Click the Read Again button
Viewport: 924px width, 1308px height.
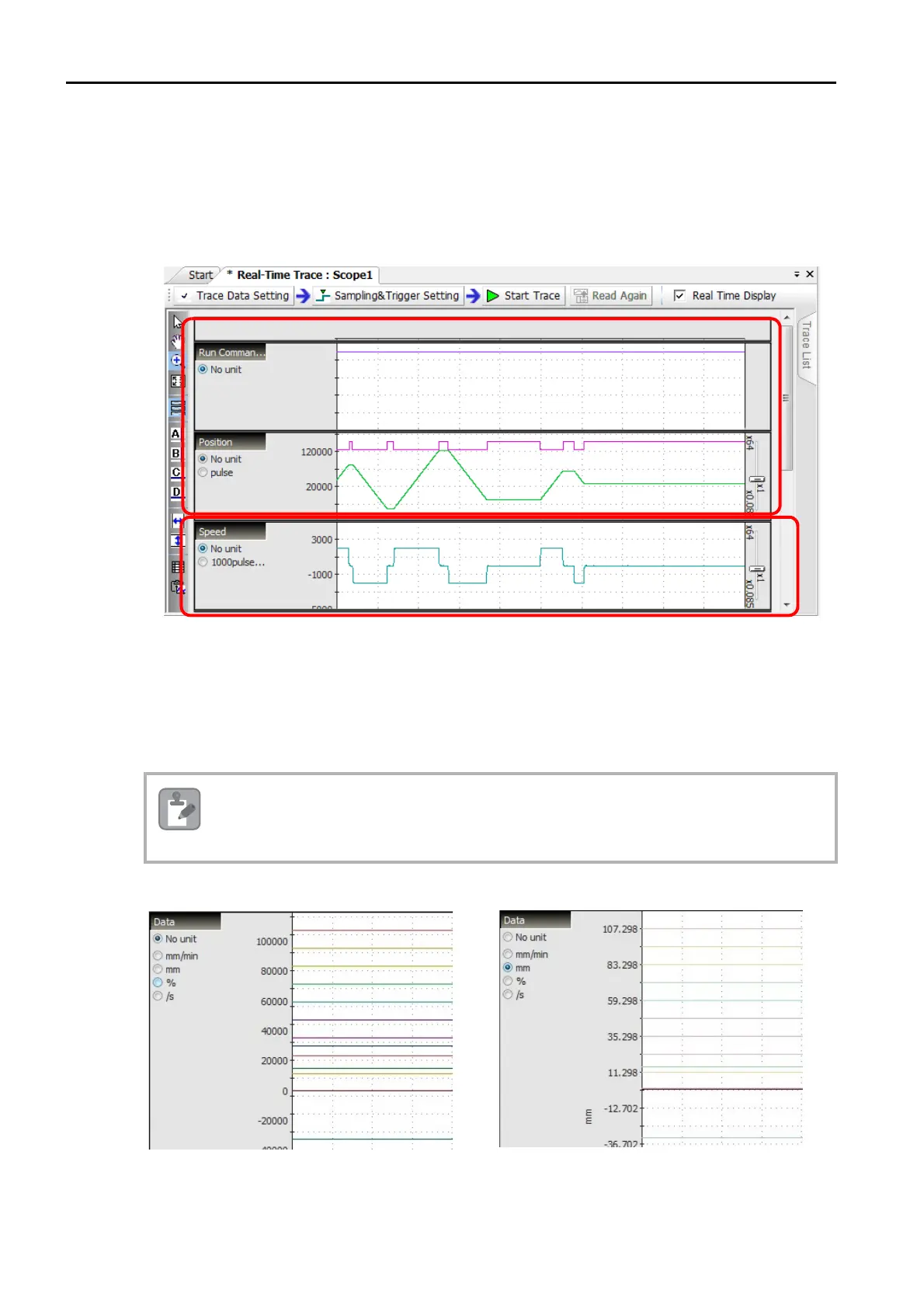pos(610,296)
